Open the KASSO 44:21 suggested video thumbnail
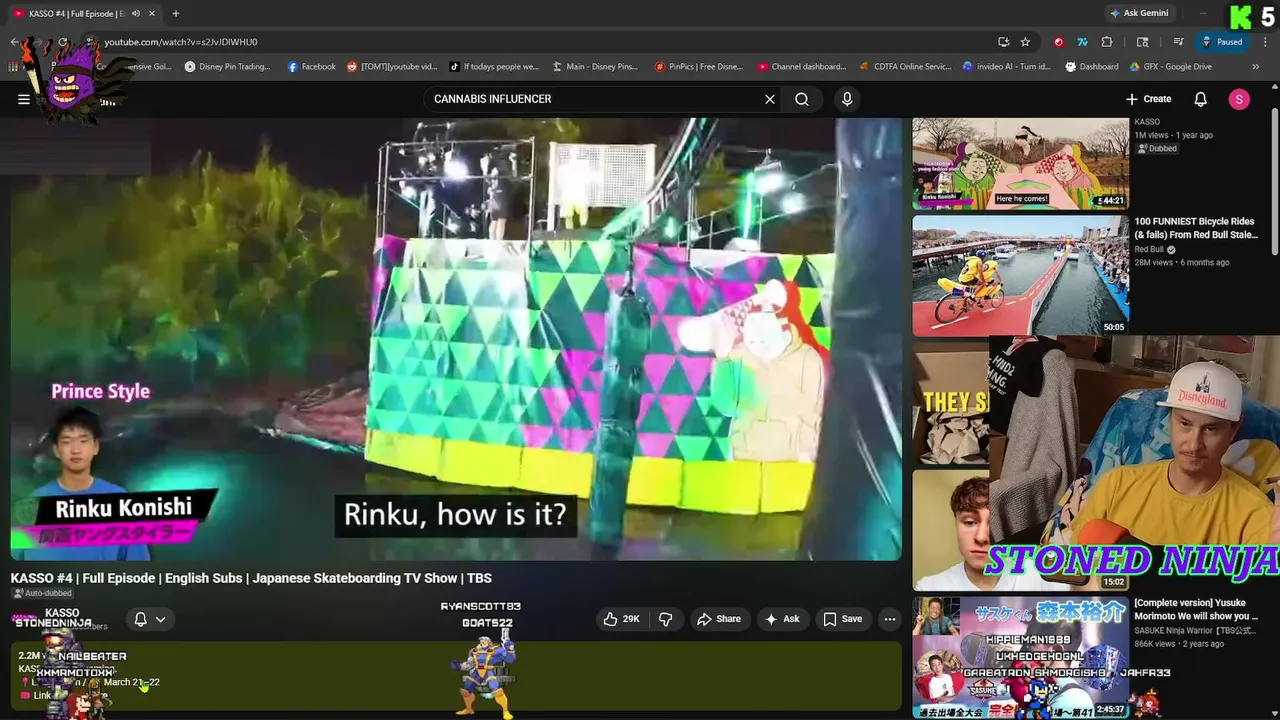This screenshot has height=720, width=1280. click(1020, 164)
